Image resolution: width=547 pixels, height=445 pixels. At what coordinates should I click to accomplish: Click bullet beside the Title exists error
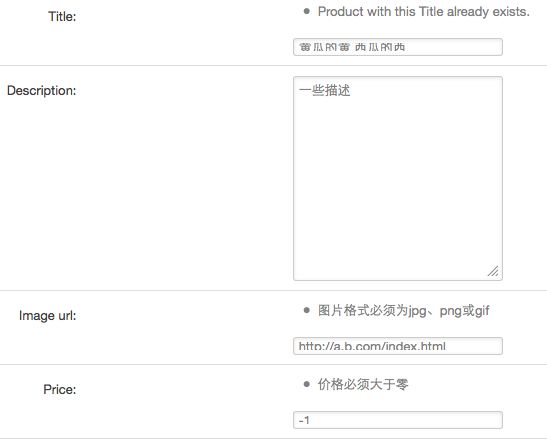(307, 12)
